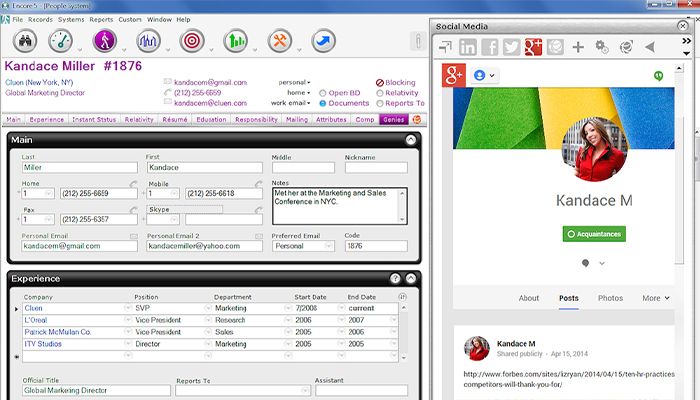Click the back arrow in Social Media toolbar
Viewport: 700px width, 400px height.
(650, 47)
